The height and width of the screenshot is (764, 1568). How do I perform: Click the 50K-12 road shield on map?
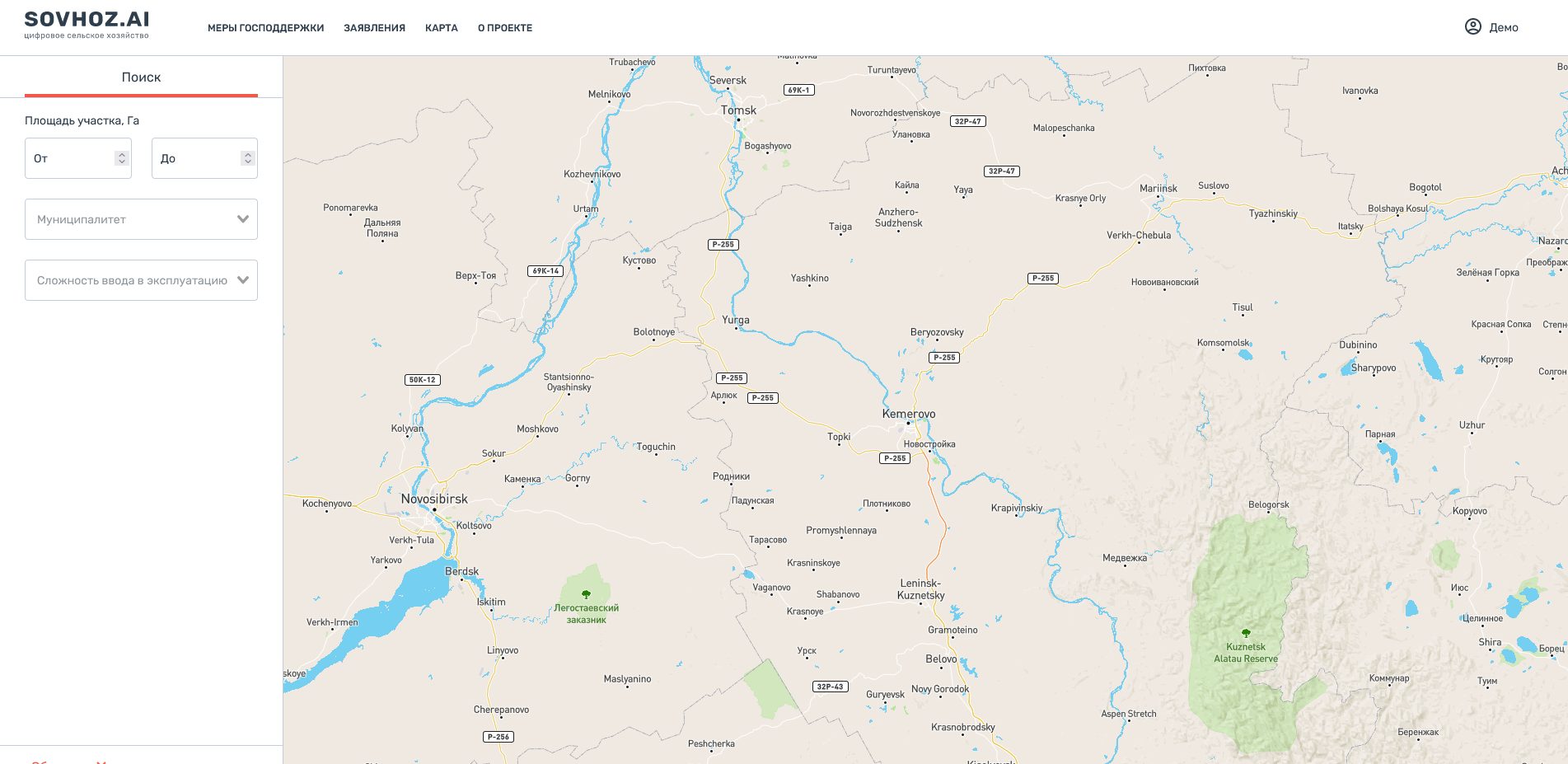[x=423, y=380]
